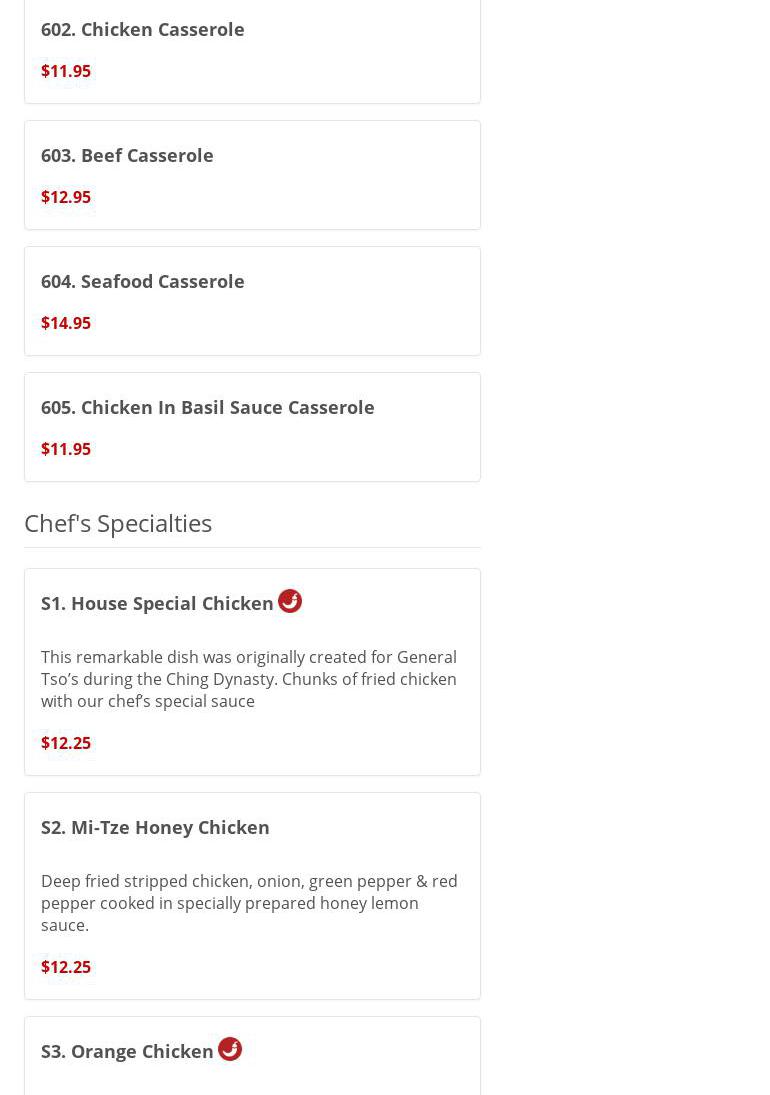770x1095 pixels.
Task: Click the House Special Chicken description text
Action: [249, 679]
